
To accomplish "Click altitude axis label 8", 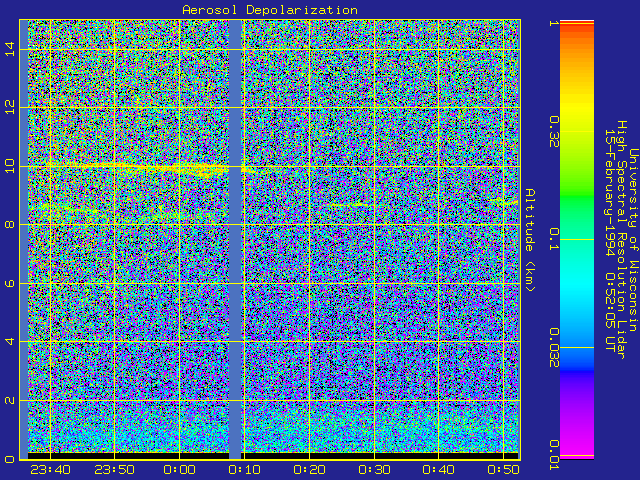I will (x=9, y=224).
